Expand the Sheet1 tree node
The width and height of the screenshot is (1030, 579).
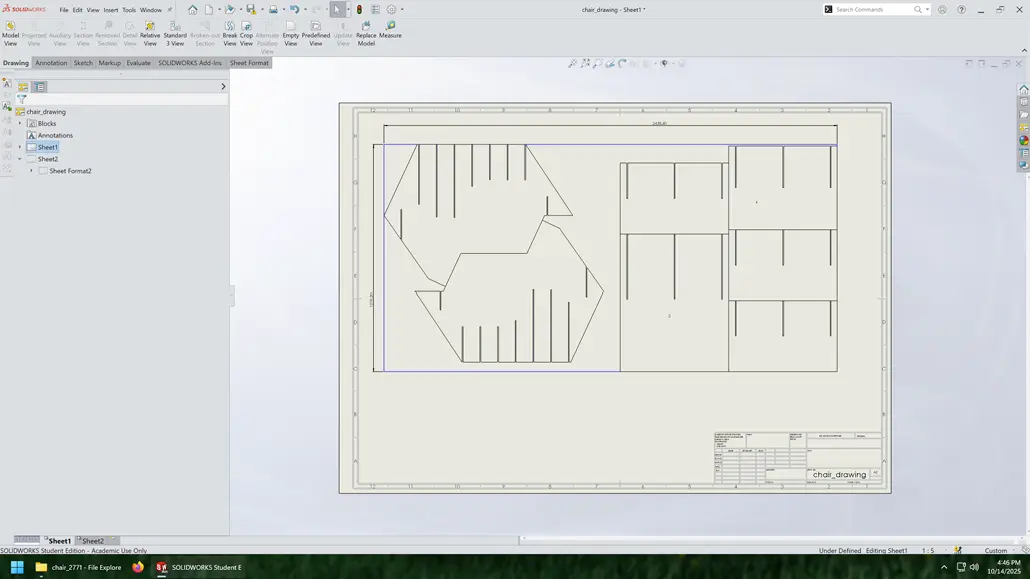coord(20,147)
